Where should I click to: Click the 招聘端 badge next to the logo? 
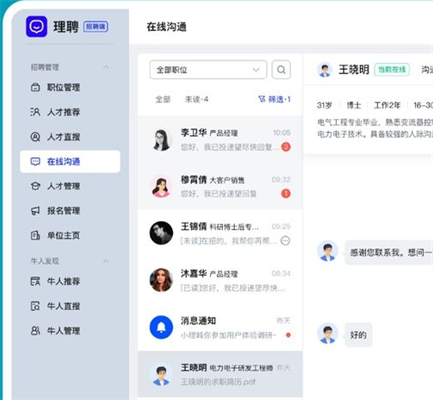point(96,27)
